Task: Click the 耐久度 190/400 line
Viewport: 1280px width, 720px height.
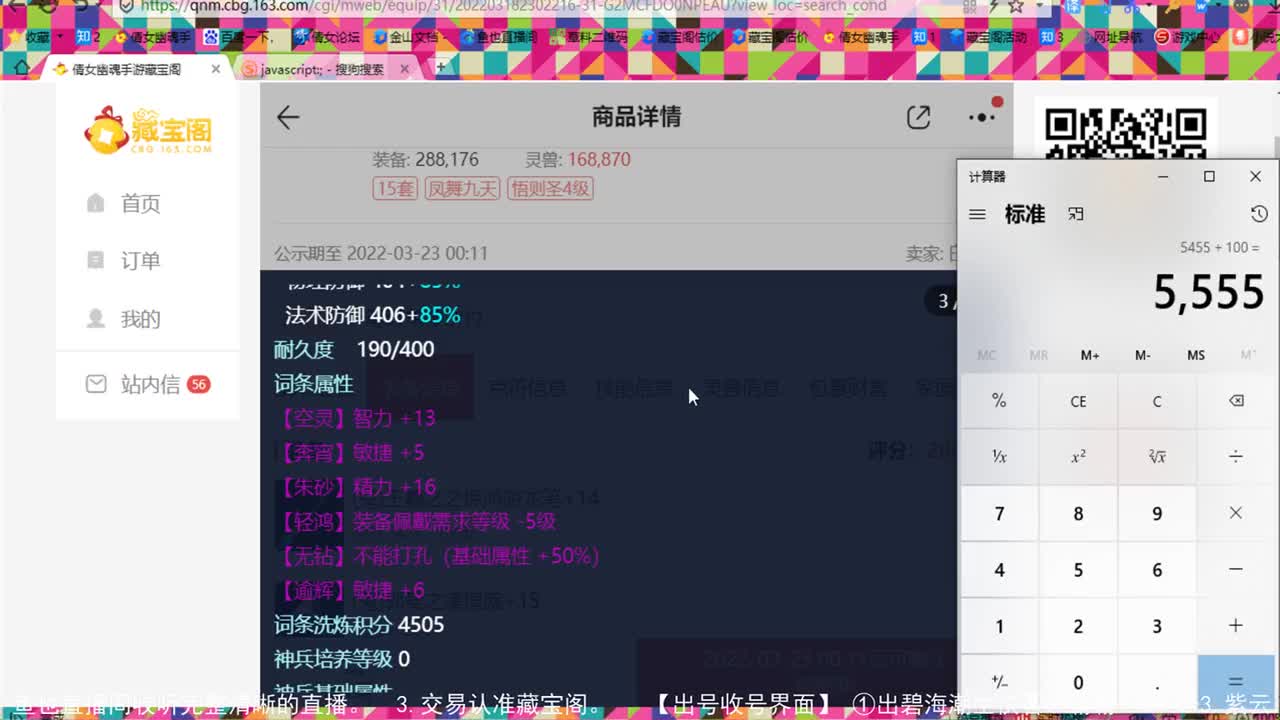Action: coord(354,349)
